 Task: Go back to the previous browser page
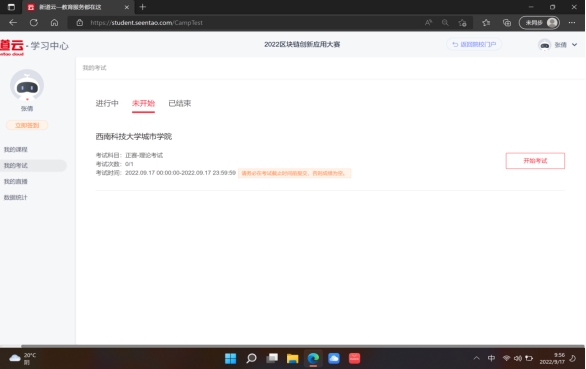[13, 22]
